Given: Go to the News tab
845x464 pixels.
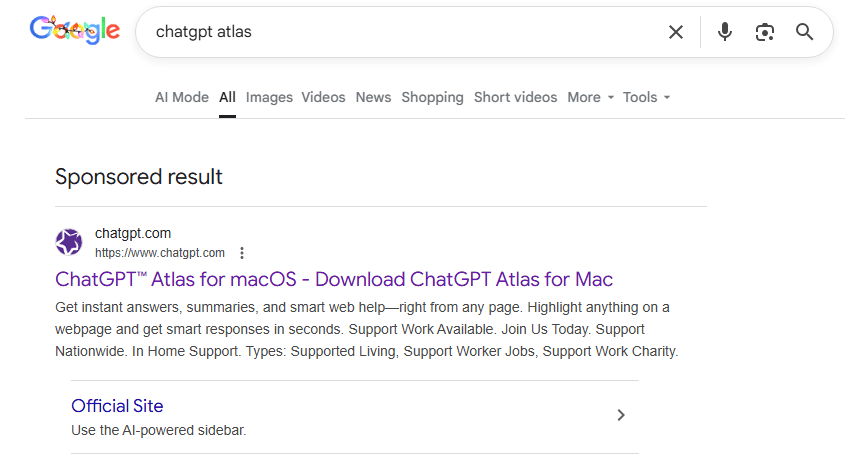Looking at the screenshot, I should 373,97.
